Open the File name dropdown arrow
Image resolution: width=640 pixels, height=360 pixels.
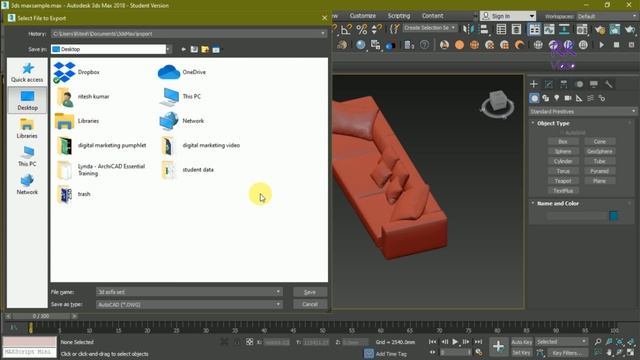(x=278, y=292)
